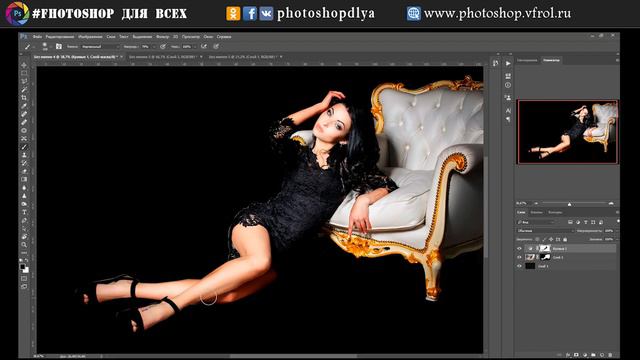Hide the Слой 2 layer

click(x=519, y=258)
